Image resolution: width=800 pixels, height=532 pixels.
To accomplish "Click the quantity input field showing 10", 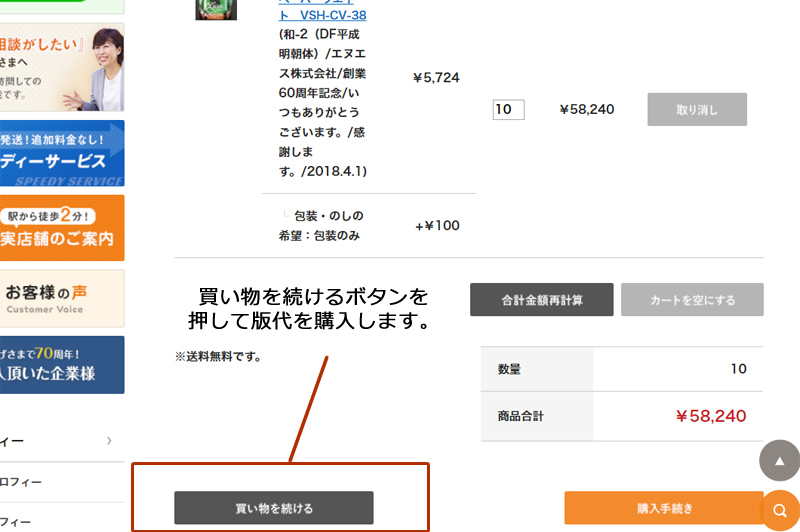I will 508,109.
